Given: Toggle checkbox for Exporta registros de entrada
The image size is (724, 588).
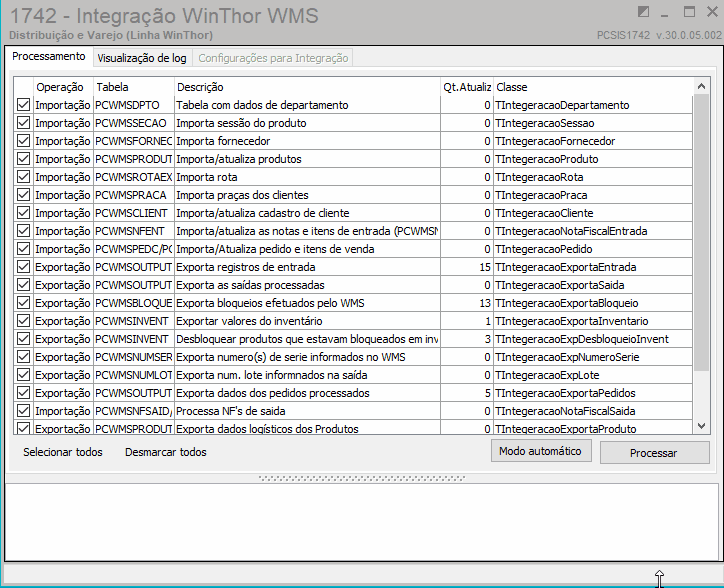Looking at the screenshot, I should tap(24, 267).
